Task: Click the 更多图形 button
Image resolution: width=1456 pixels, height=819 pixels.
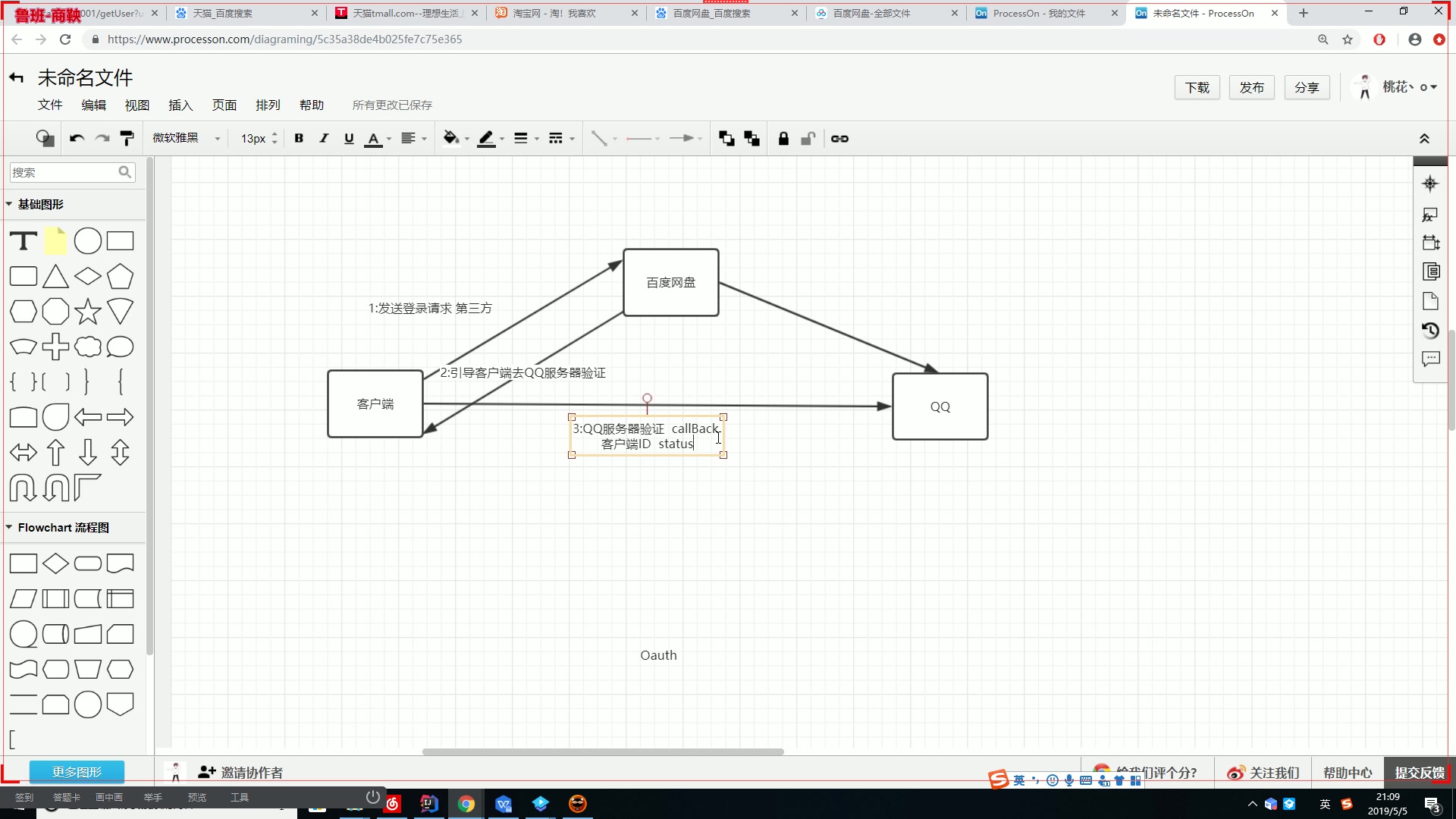Action: pyautogui.click(x=77, y=772)
